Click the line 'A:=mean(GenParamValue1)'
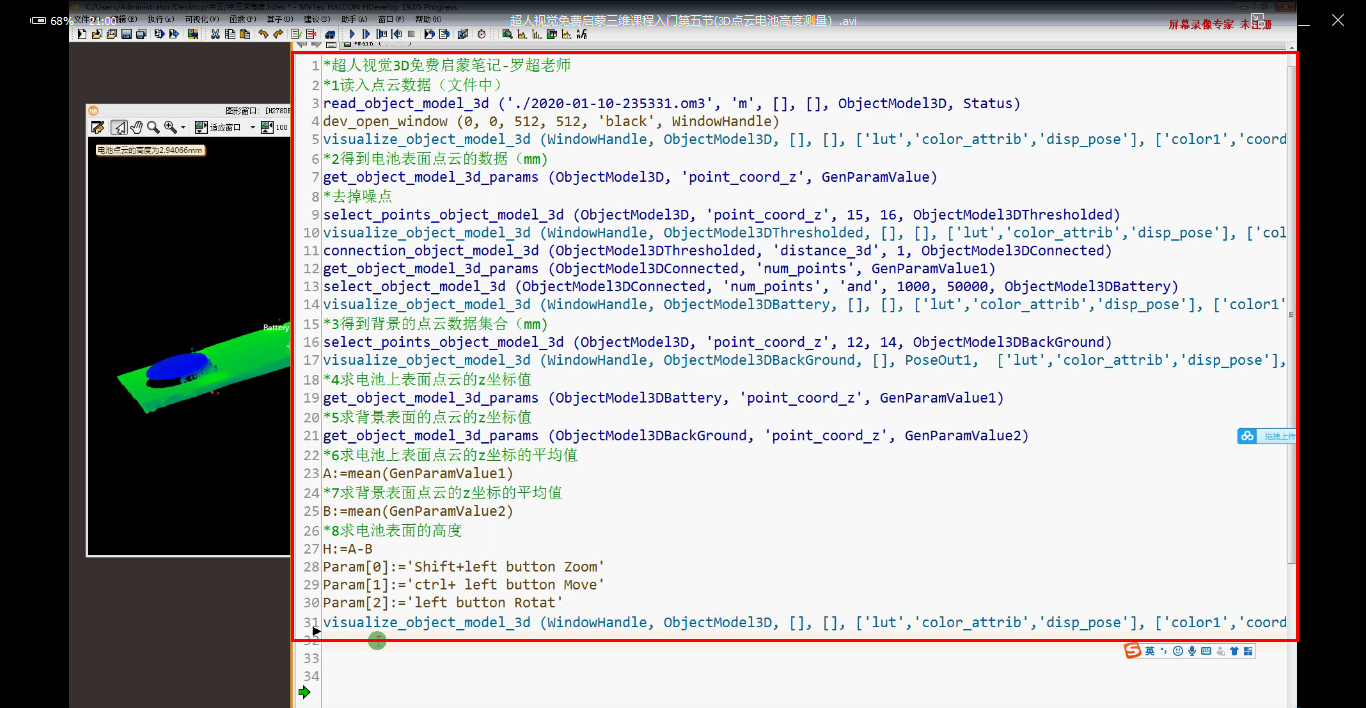This screenshot has width=1366, height=708. pyautogui.click(x=418, y=473)
